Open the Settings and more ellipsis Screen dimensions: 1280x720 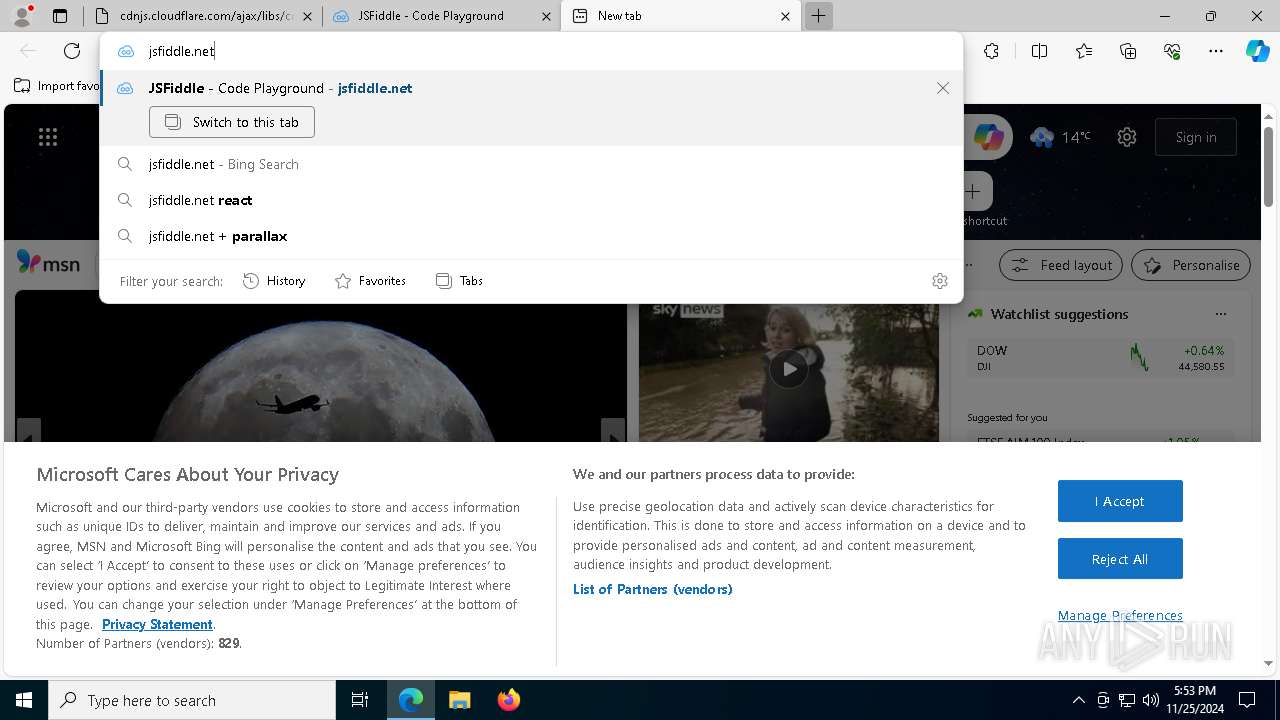pos(1216,51)
